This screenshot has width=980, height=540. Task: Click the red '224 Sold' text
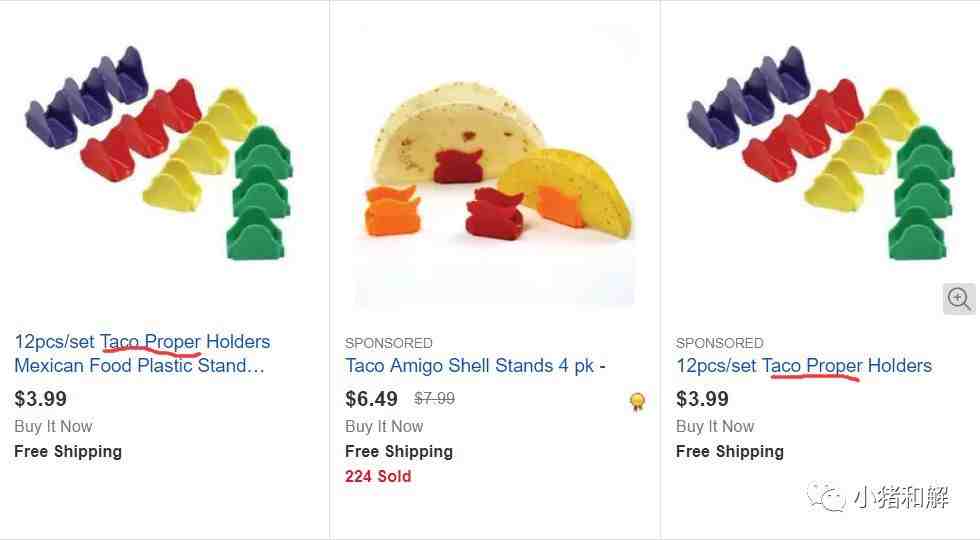click(x=378, y=476)
